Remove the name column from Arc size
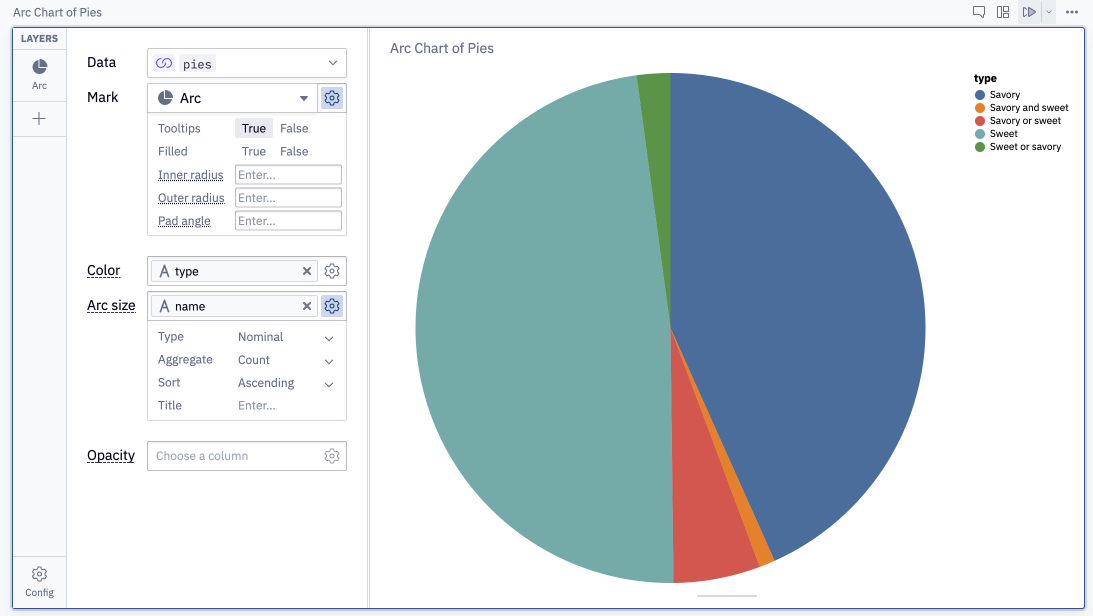 307,306
